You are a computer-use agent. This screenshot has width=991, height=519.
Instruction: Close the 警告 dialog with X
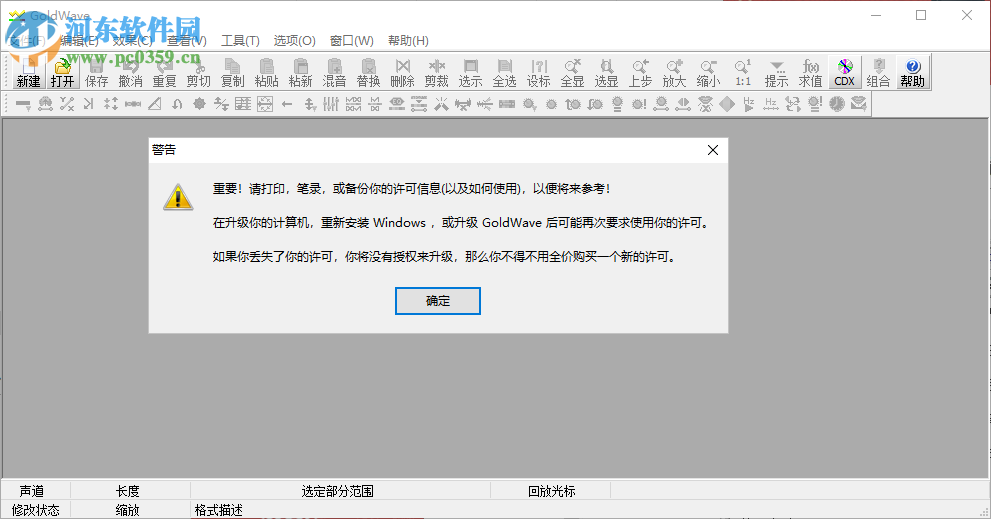pos(713,150)
